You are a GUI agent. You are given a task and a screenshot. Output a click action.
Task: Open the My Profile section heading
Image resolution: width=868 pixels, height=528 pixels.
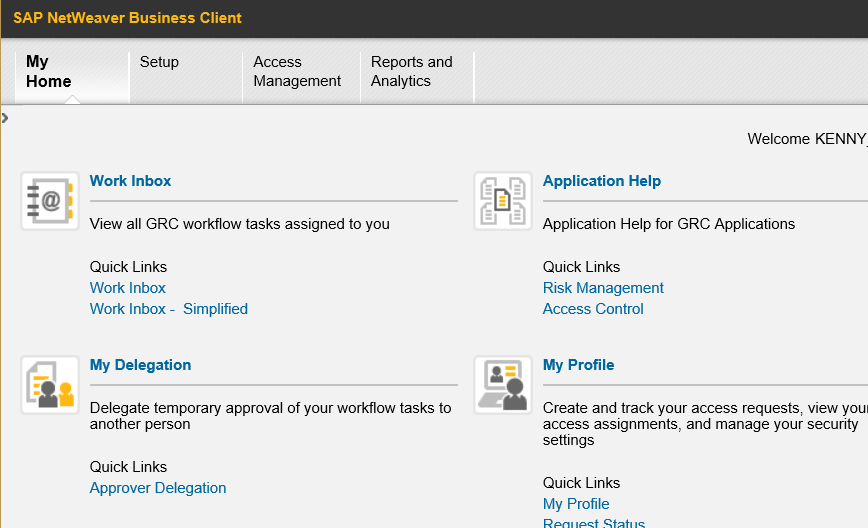point(578,365)
